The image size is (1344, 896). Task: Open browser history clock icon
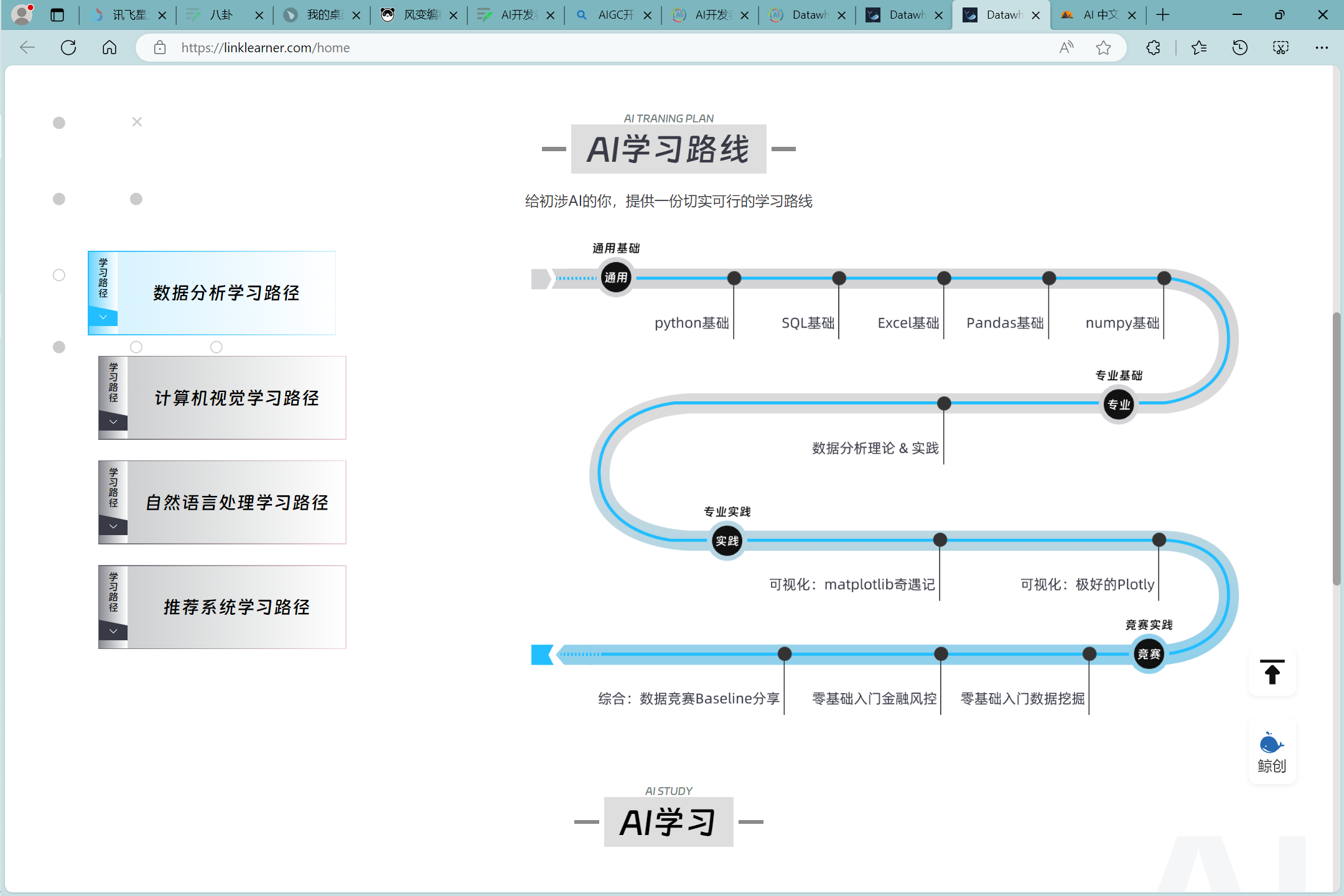coord(1239,48)
